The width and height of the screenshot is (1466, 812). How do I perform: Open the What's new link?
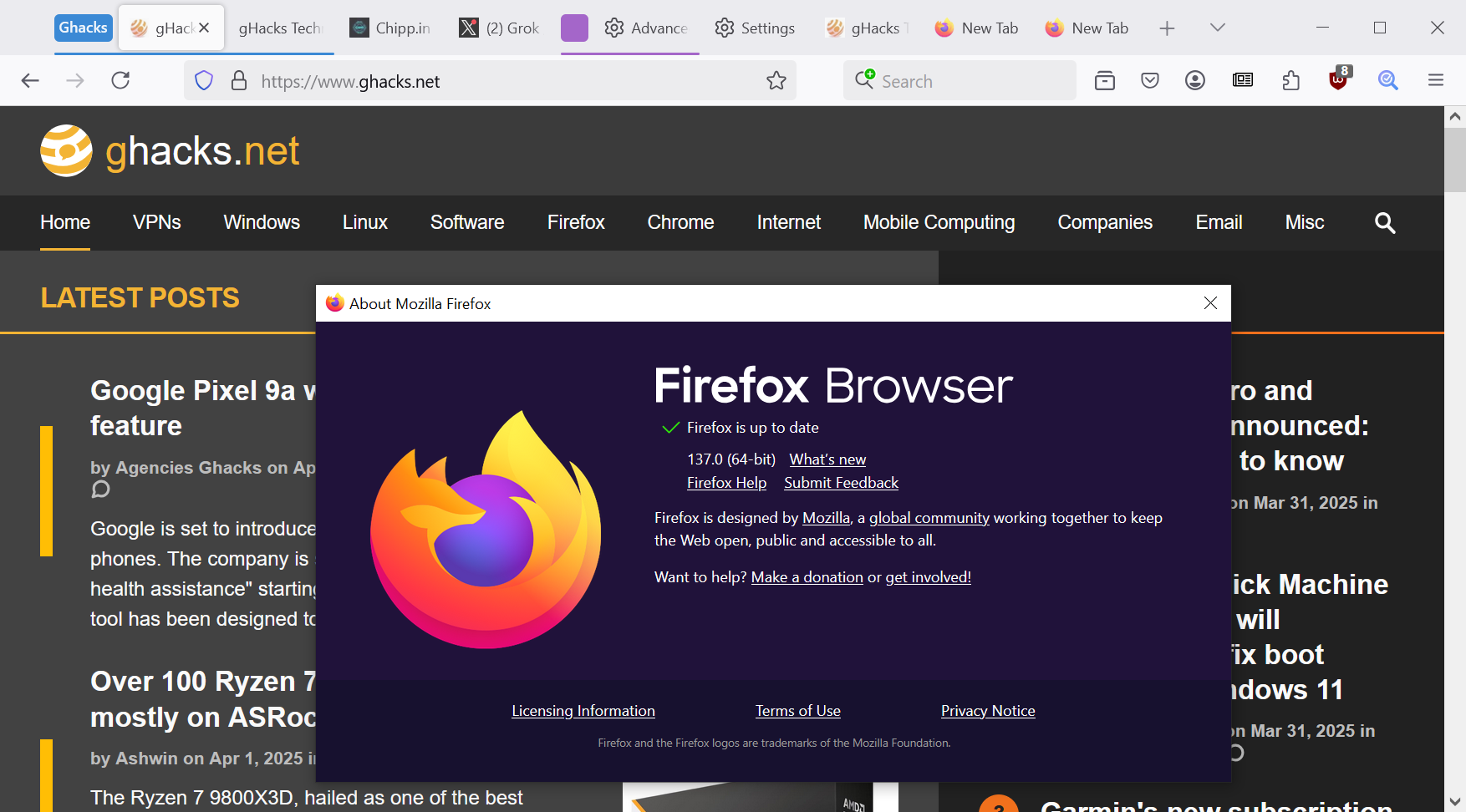[x=827, y=459]
